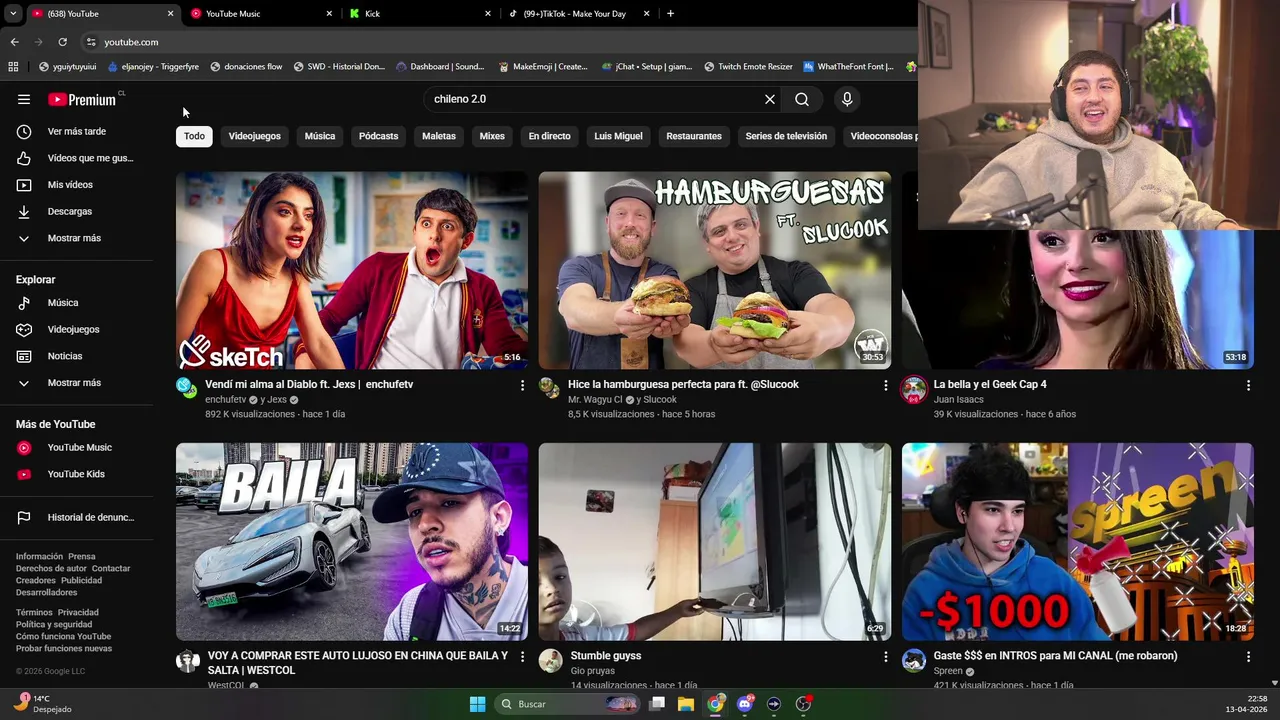Open Noticias under Explorar
Viewport: 1280px width, 720px height.
tap(76, 356)
